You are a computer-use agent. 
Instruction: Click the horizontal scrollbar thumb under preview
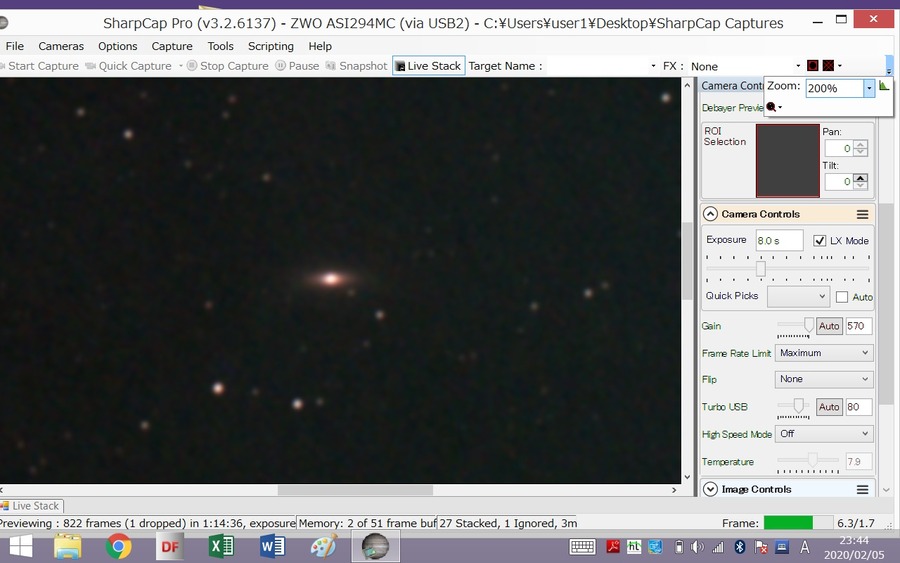[355, 490]
